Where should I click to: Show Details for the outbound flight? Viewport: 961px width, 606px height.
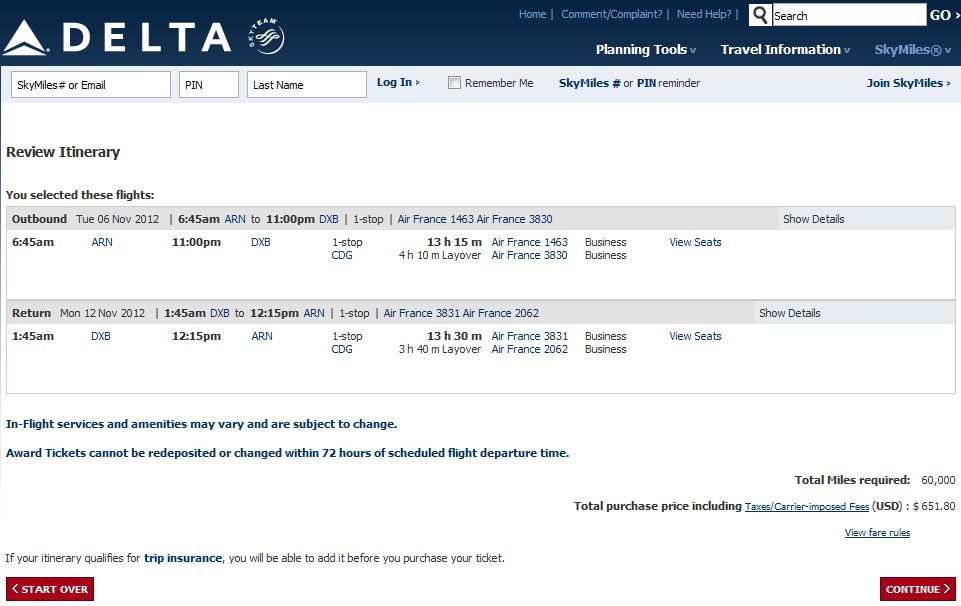(x=813, y=219)
